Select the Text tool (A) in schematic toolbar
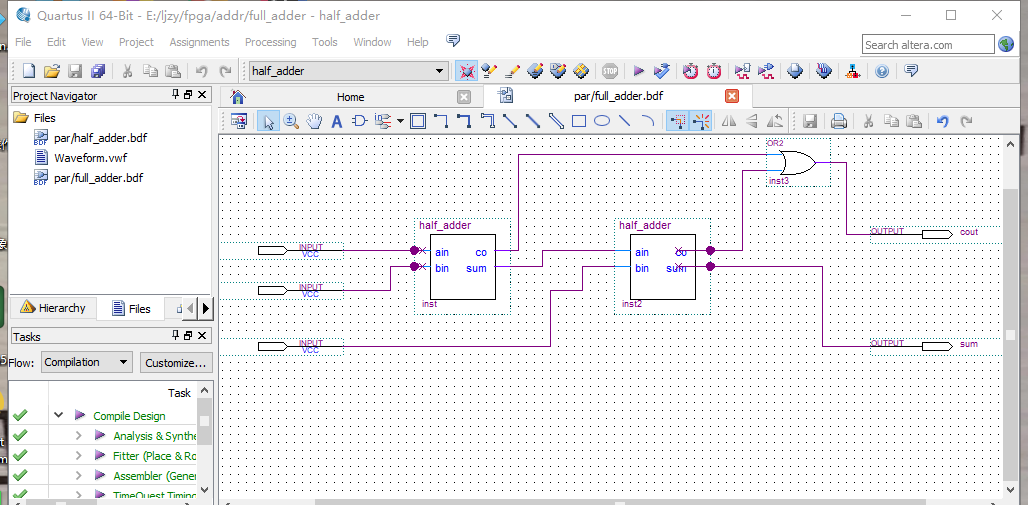Viewport: 1028px width, 505px height. [337, 121]
